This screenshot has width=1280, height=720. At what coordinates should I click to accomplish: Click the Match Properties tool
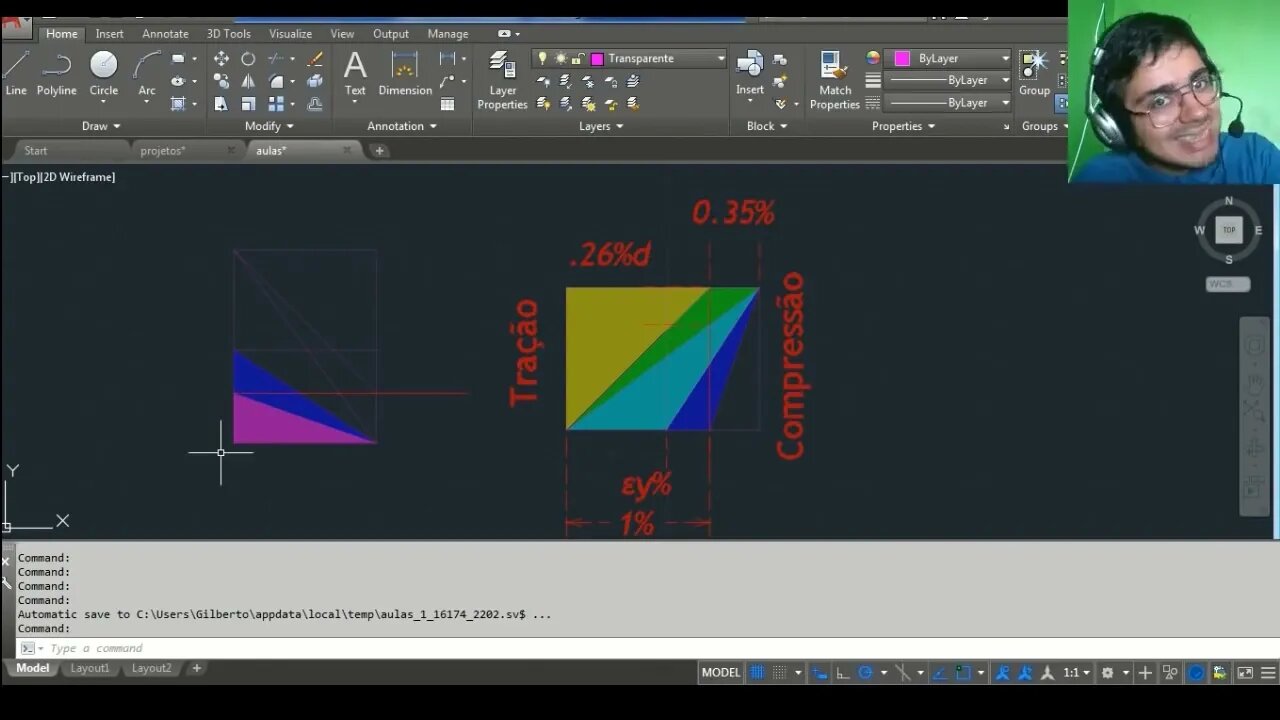coord(835,80)
